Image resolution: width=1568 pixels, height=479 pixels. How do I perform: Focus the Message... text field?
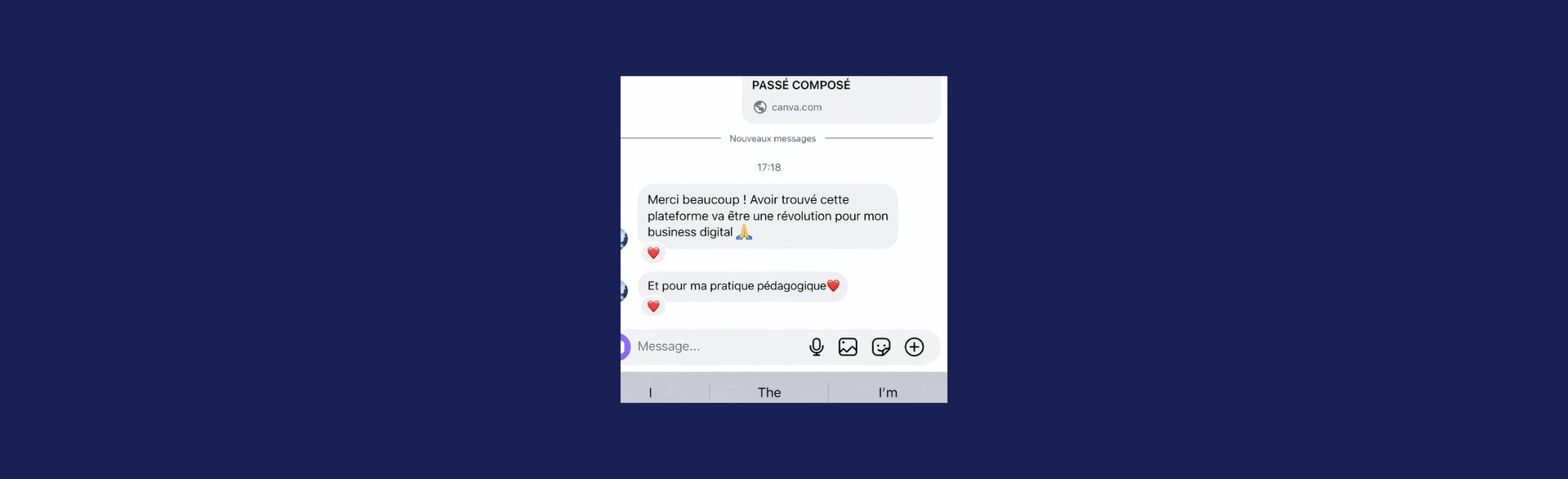[717, 347]
